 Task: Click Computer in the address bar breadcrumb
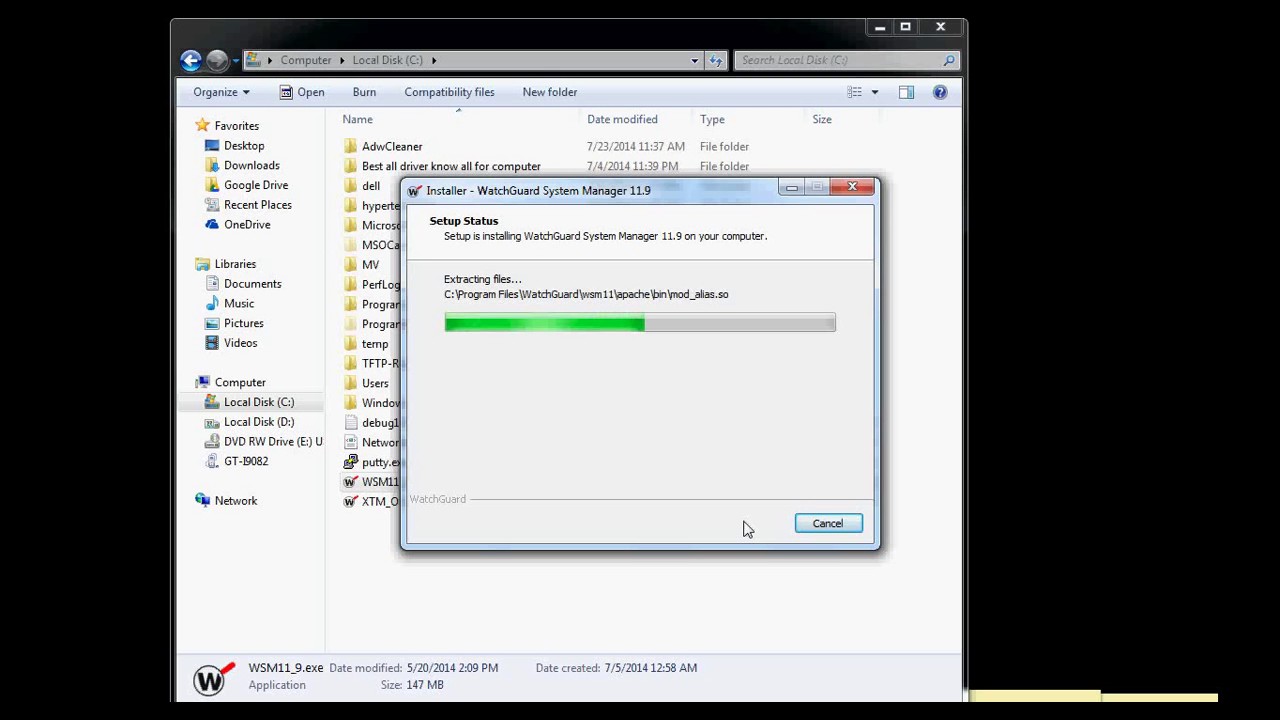tap(306, 60)
